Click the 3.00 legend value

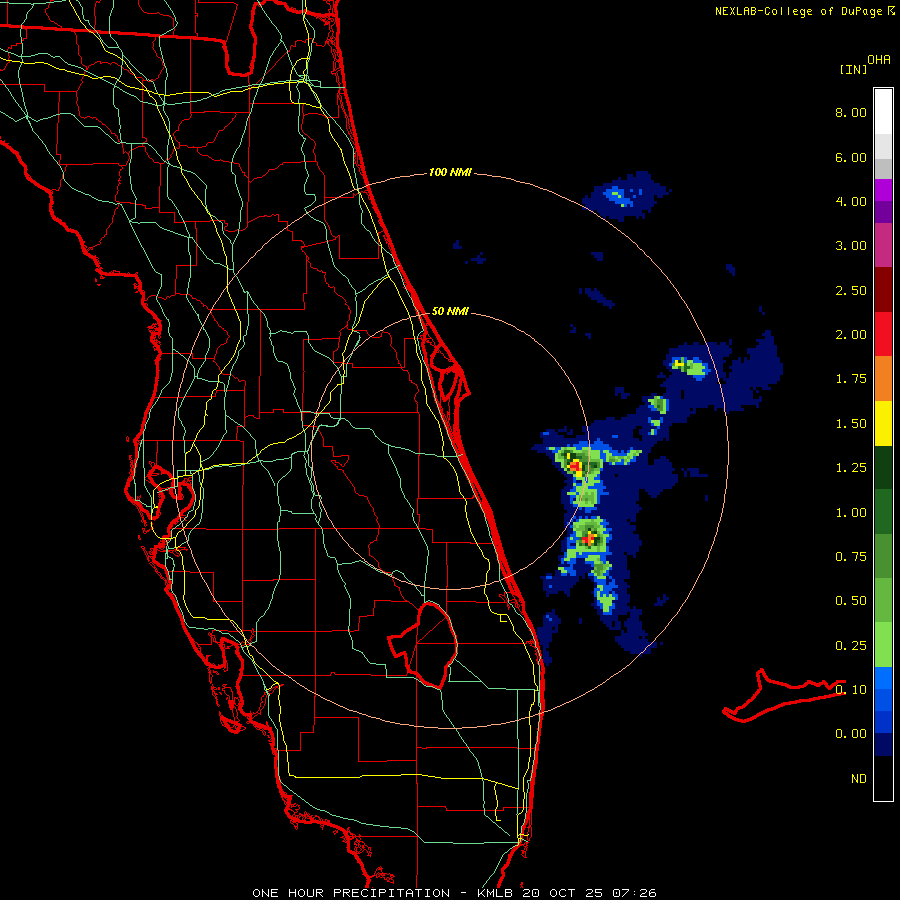(x=851, y=246)
